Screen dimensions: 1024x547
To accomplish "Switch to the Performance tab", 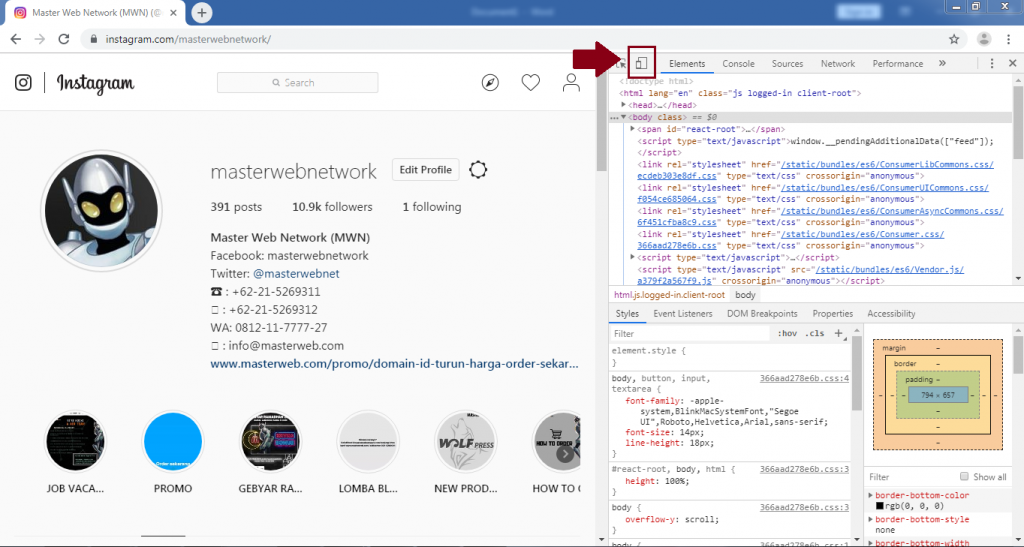I will (x=897, y=63).
